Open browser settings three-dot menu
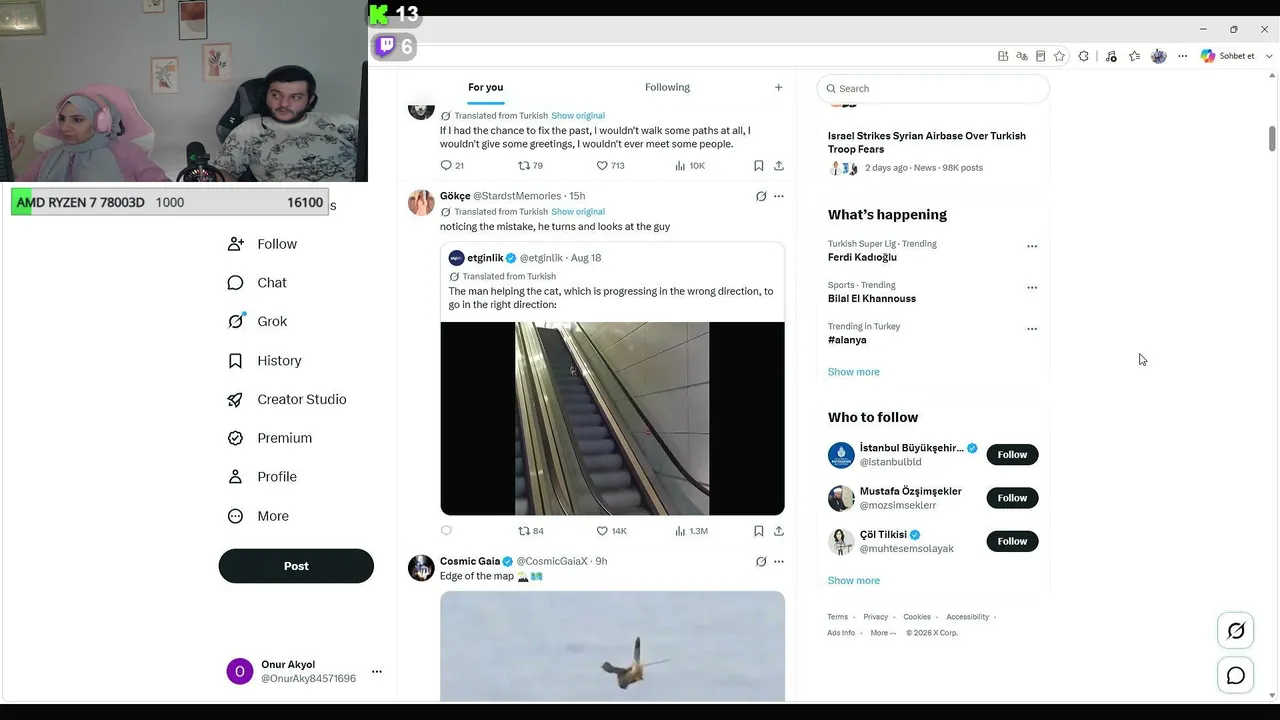The height and width of the screenshot is (720, 1280). tap(1183, 56)
